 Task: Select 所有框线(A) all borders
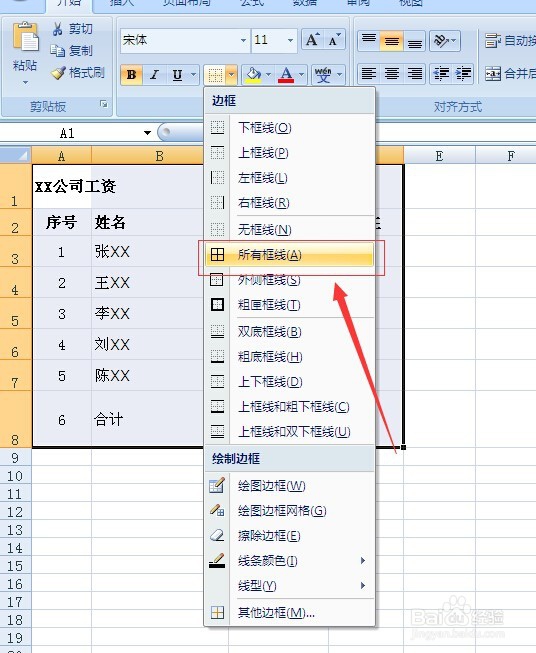click(x=290, y=254)
